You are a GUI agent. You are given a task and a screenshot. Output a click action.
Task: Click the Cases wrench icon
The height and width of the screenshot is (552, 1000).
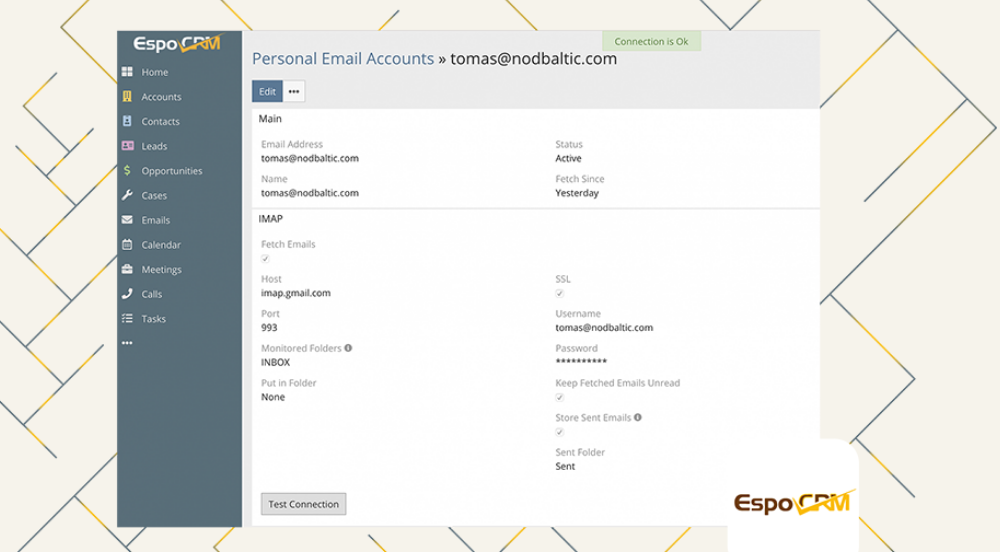tap(127, 195)
